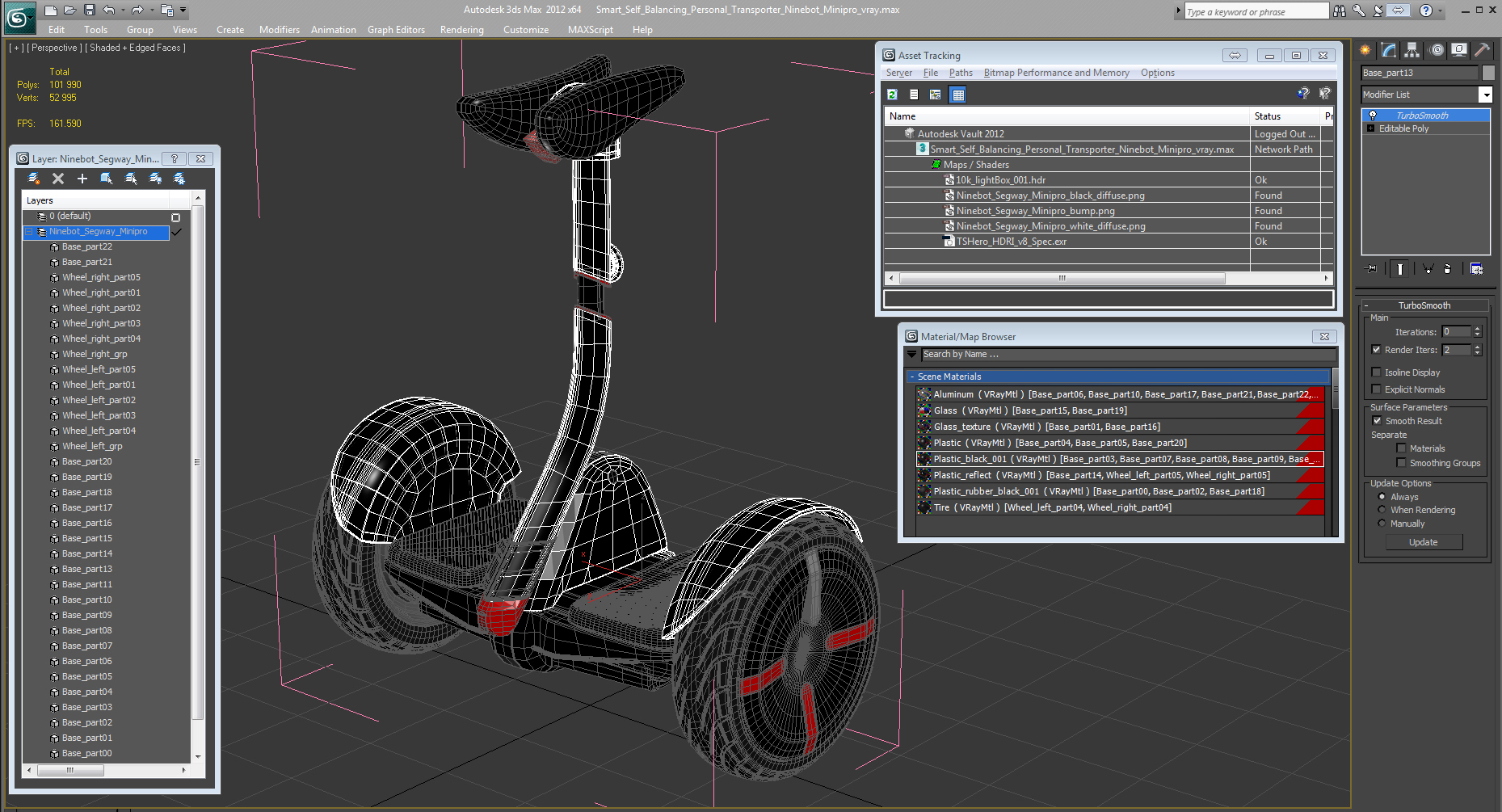Viewport: 1502px width, 812px height.
Task: Click the Save File icon
Action: click(x=90, y=11)
